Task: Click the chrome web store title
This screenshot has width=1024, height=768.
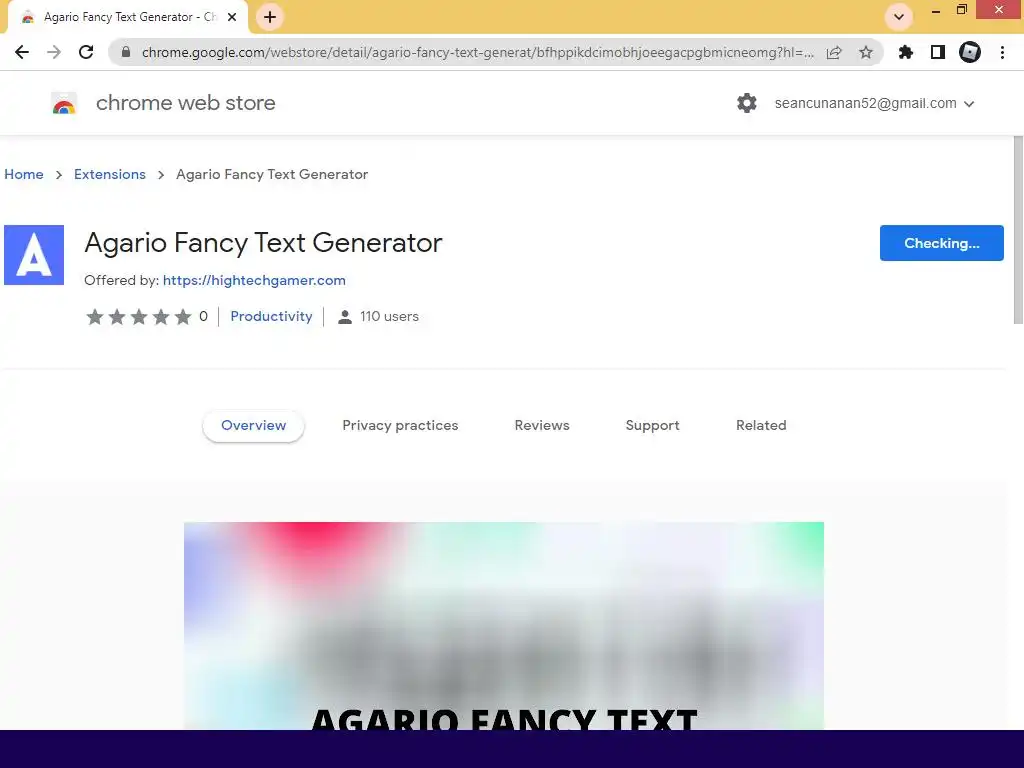Action: click(185, 103)
